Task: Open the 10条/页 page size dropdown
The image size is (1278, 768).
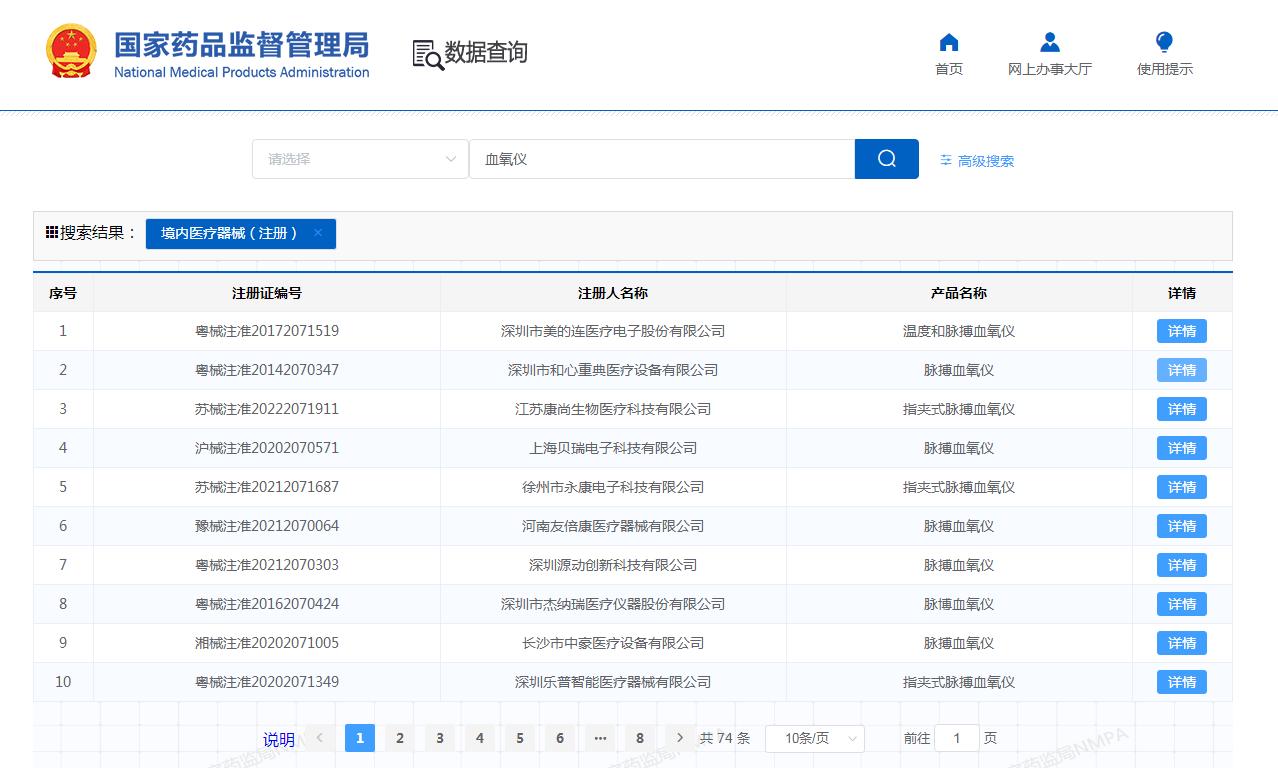Action: pos(814,739)
